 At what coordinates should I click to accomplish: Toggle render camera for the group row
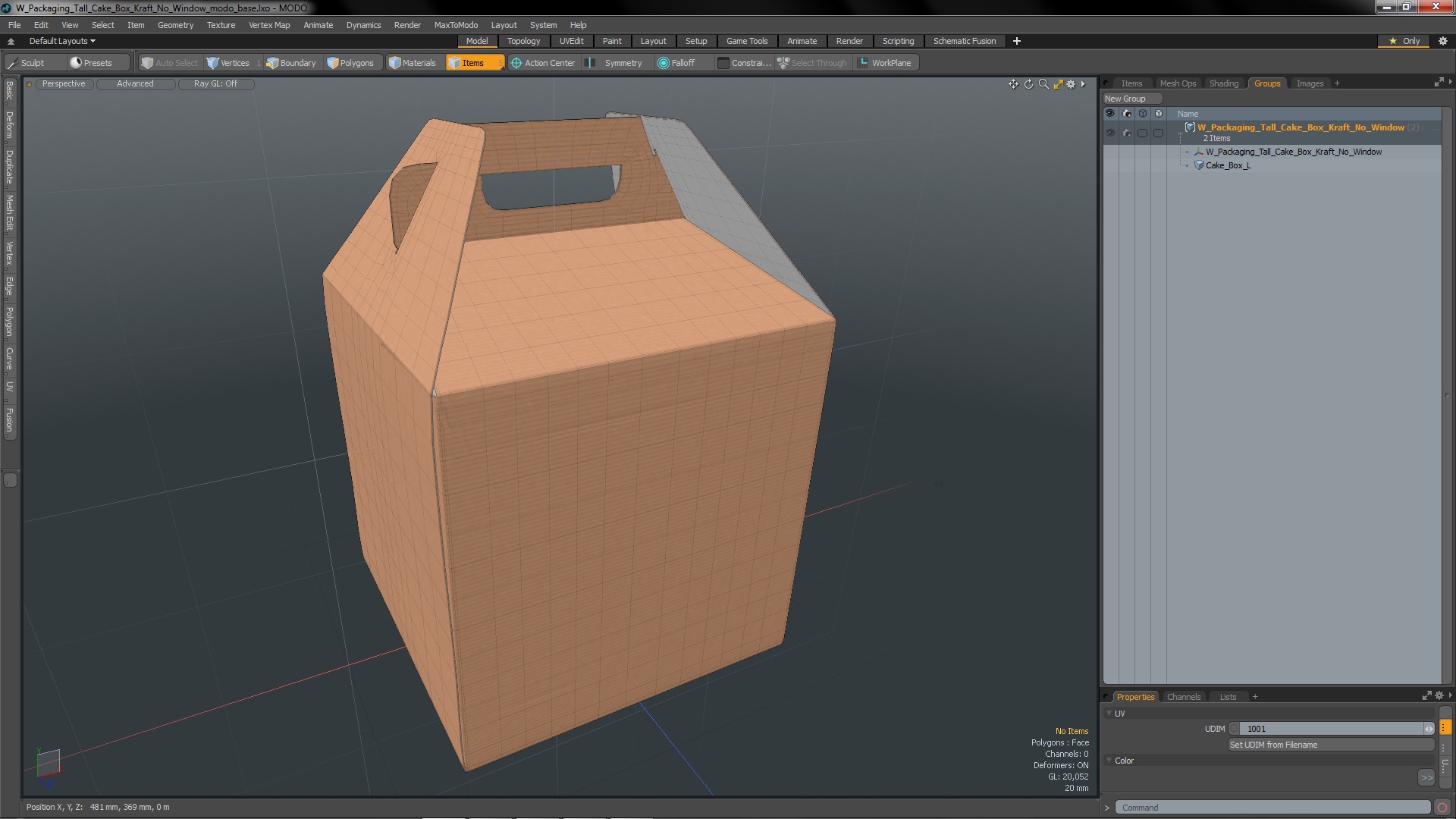pos(1127,133)
